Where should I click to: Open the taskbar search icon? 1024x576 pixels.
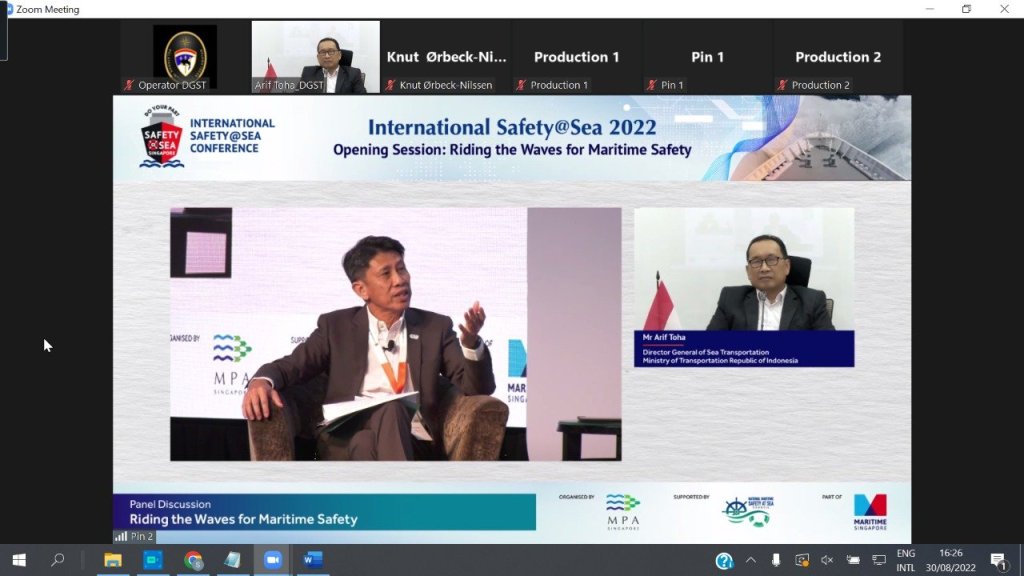[57, 560]
